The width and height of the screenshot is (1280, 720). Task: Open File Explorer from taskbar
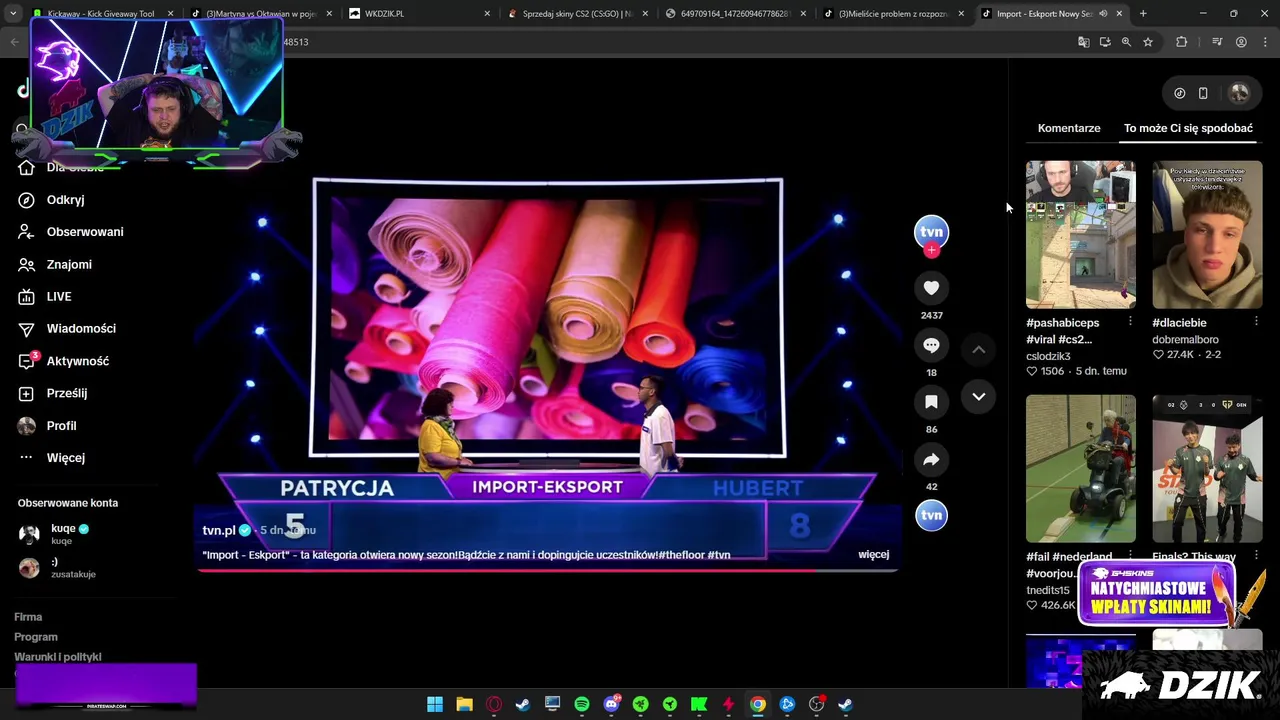[x=464, y=704]
